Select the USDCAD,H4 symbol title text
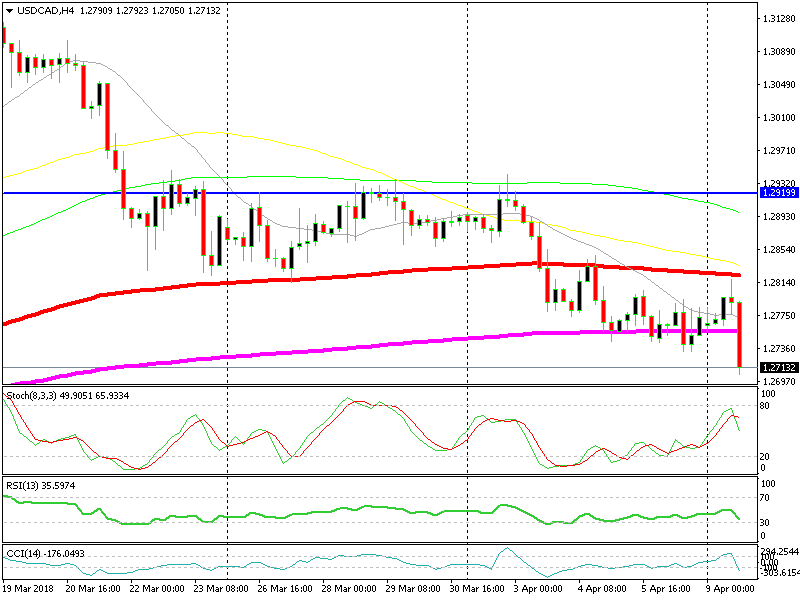 point(45,10)
